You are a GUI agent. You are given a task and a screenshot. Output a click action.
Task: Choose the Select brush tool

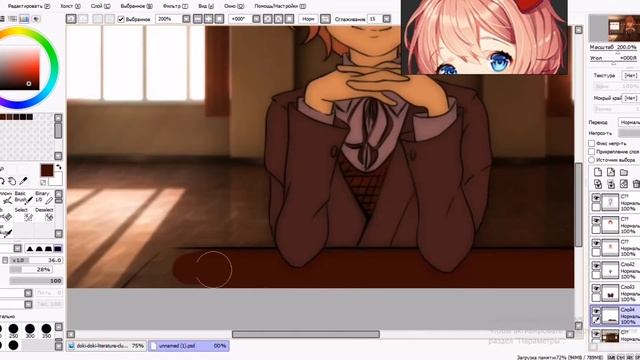(23, 214)
